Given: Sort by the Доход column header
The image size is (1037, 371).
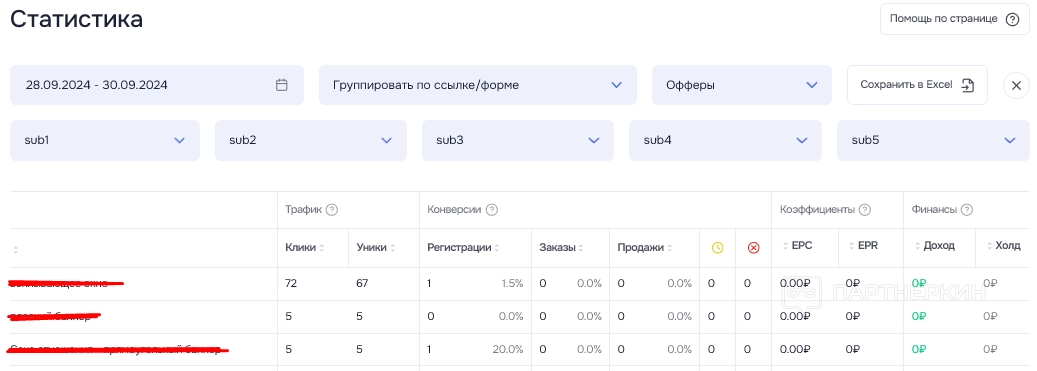Looking at the screenshot, I should [x=934, y=246].
